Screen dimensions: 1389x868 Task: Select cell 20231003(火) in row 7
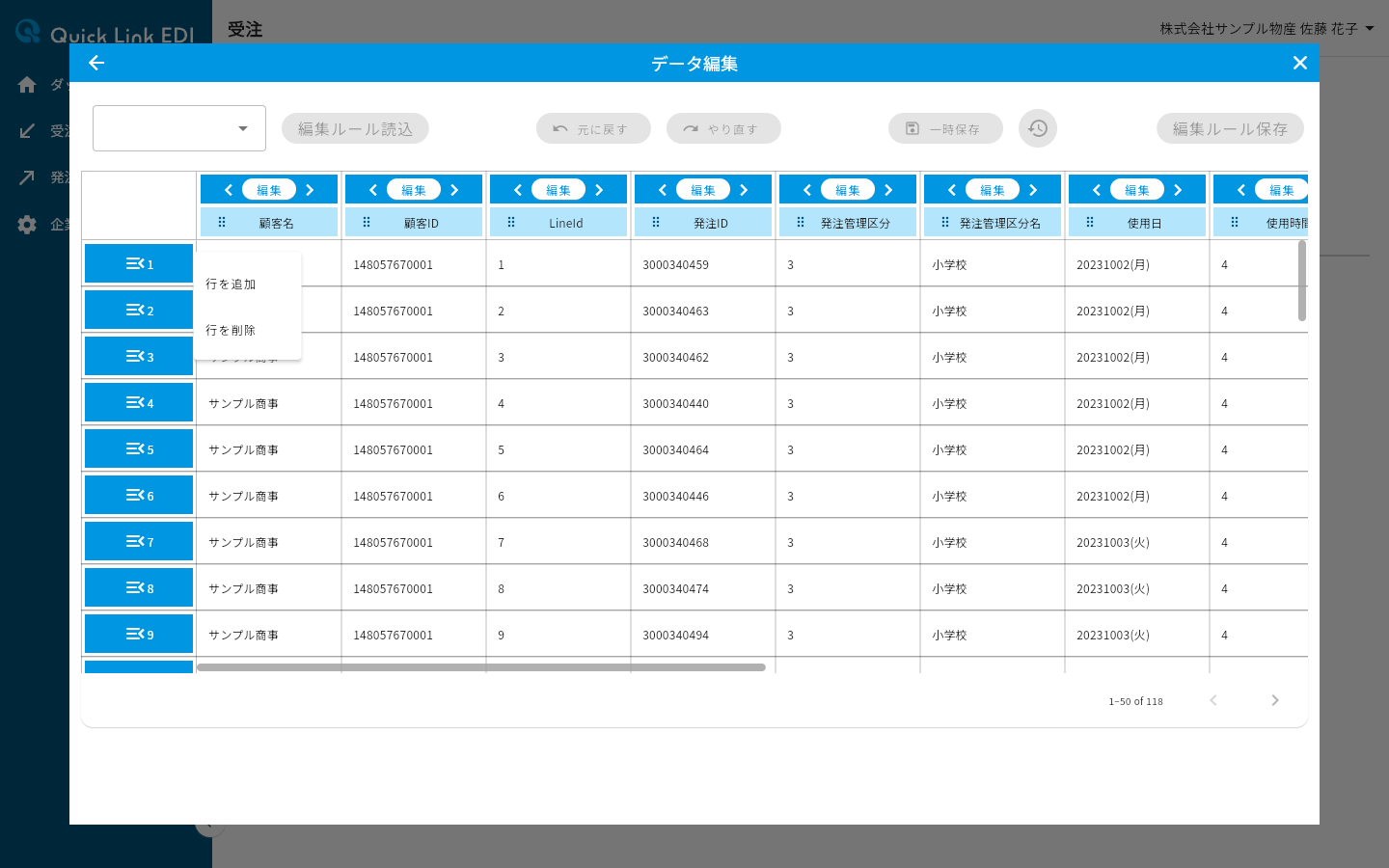[x=1137, y=542]
